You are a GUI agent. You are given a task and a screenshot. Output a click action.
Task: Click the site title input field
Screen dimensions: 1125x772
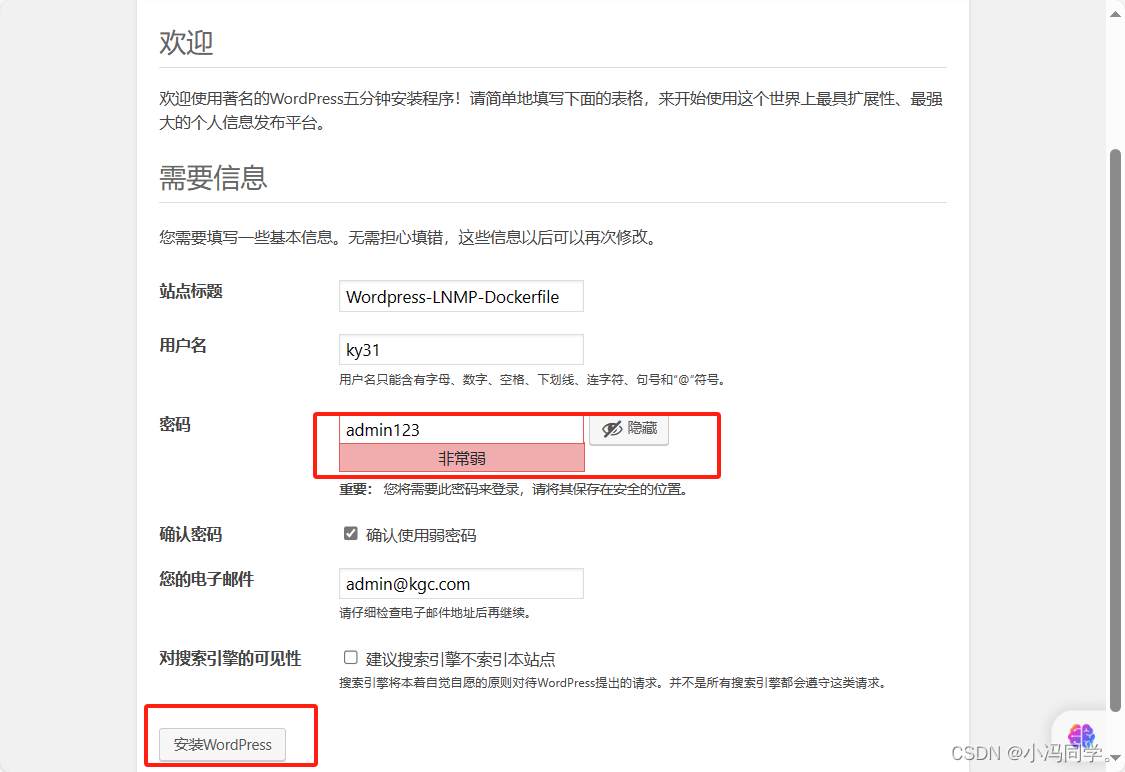[x=461, y=296]
